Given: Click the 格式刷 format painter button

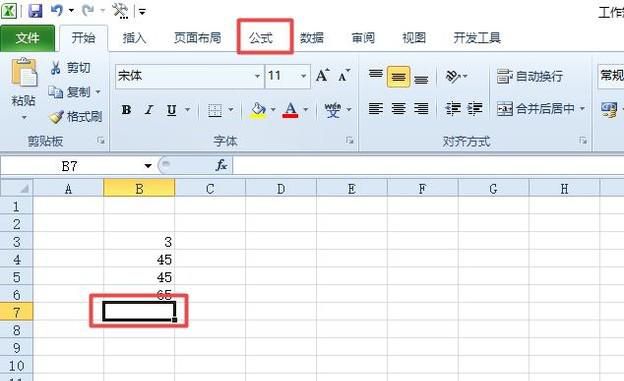Looking at the screenshot, I should [x=75, y=117].
